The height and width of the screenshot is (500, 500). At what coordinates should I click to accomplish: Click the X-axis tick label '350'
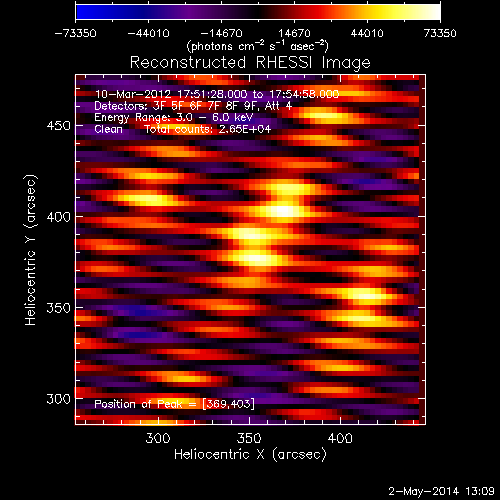pyautogui.click(x=249, y=438)
